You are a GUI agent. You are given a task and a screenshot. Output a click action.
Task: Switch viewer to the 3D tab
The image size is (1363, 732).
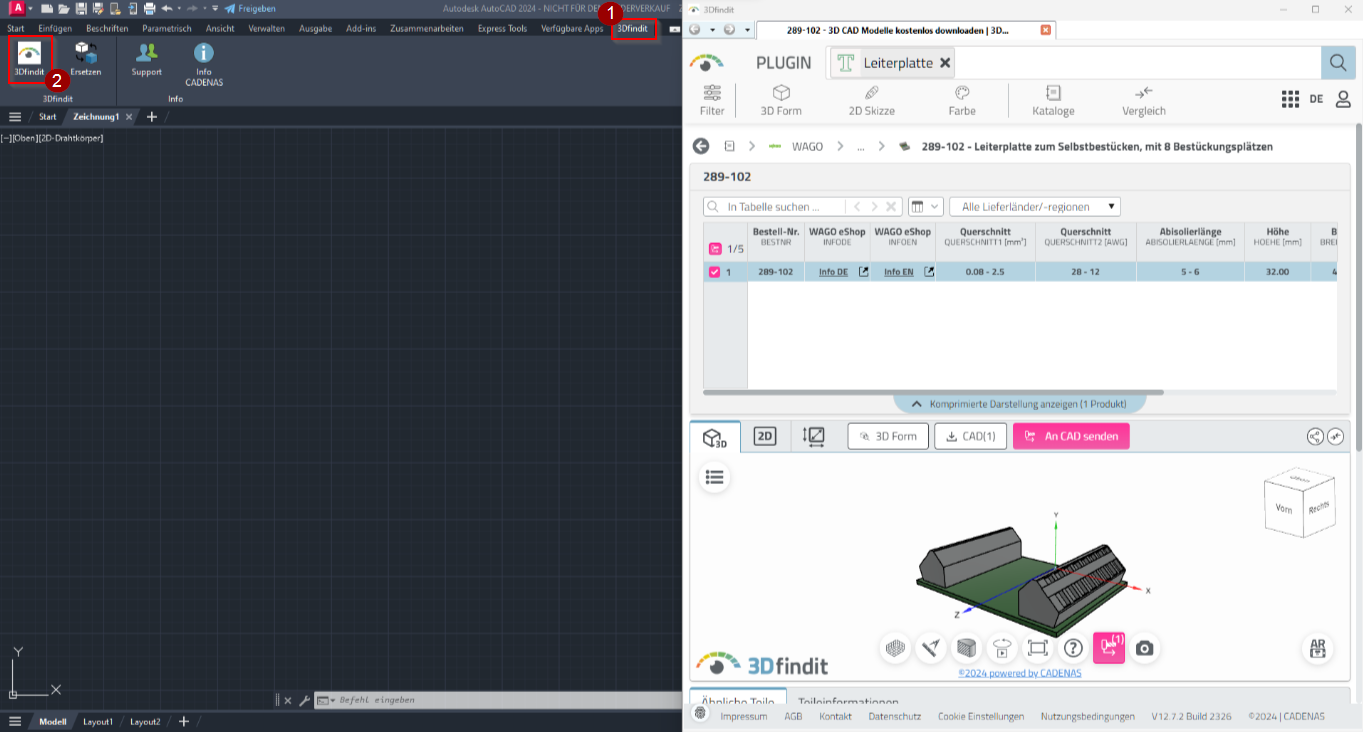pyautogui.click(x=715, y=437)
